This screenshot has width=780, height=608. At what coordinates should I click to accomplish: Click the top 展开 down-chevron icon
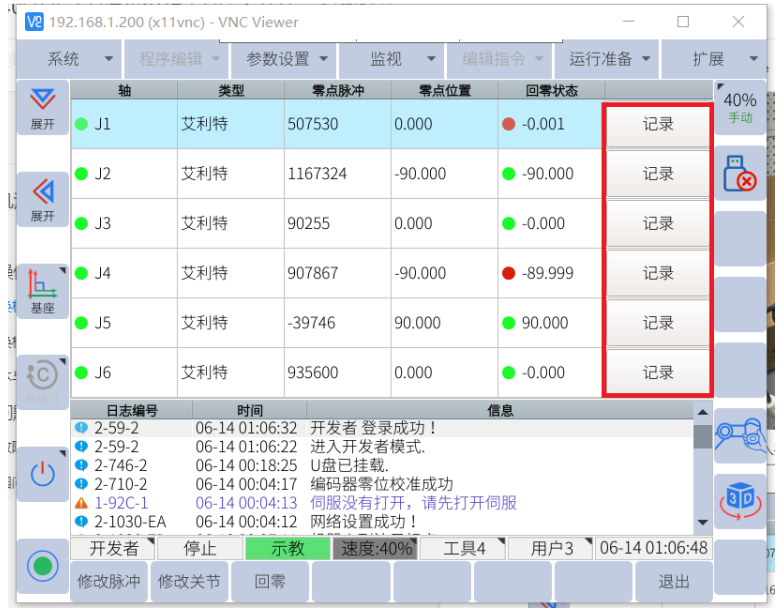[42, 106]
